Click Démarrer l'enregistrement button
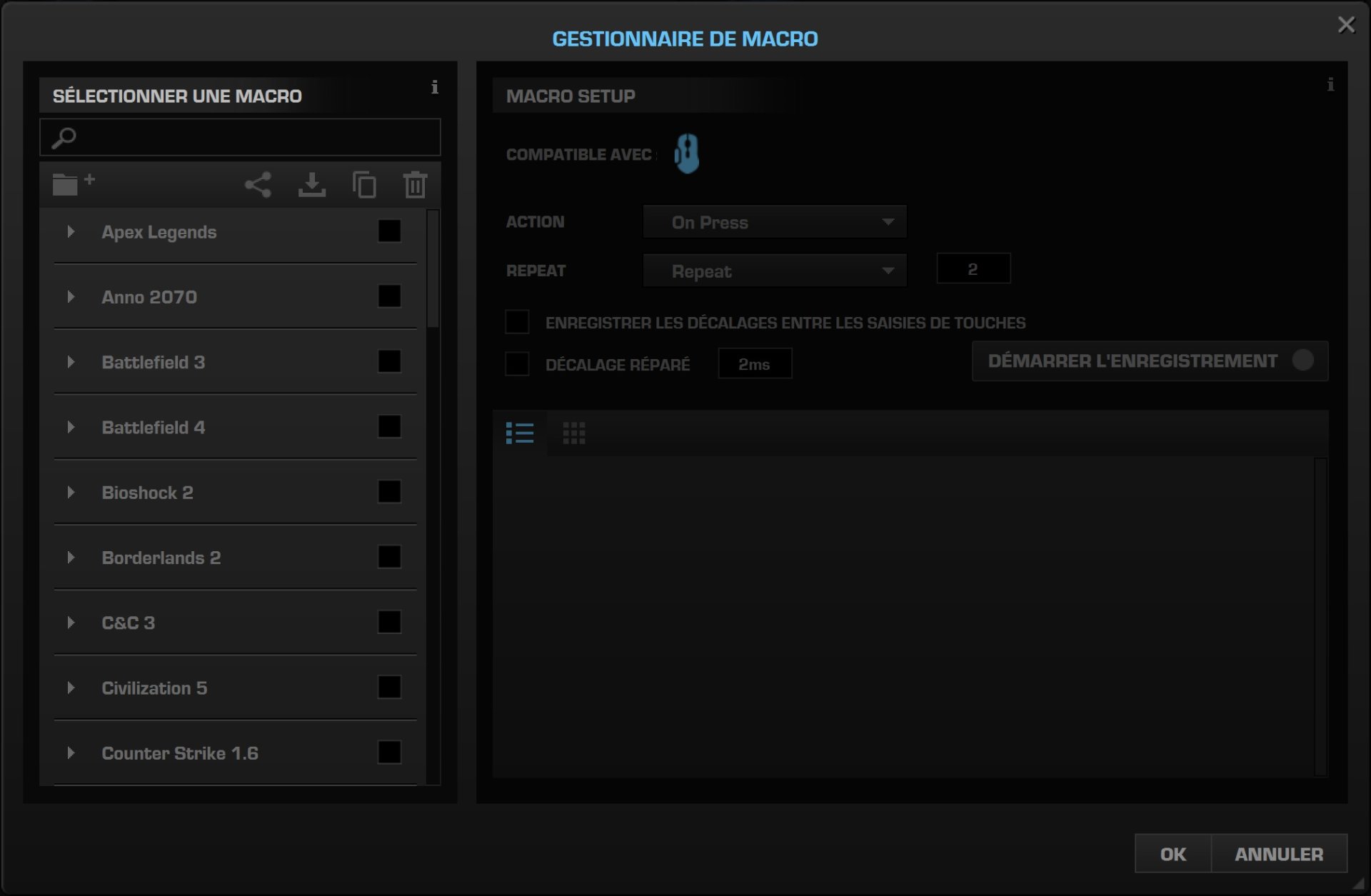 1150,361
